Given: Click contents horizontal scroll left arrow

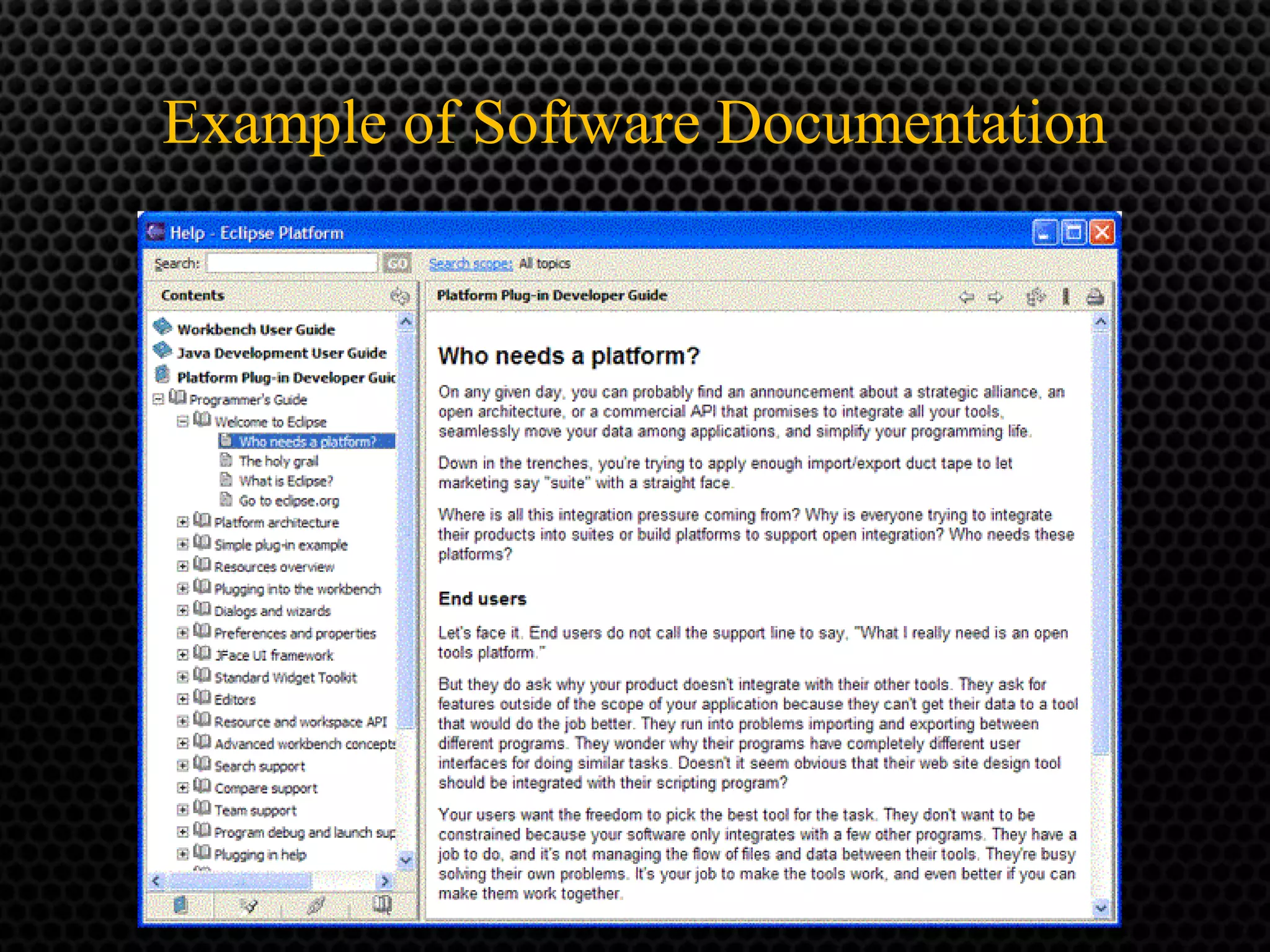Looking at the screenshot, I should [156, 881].
